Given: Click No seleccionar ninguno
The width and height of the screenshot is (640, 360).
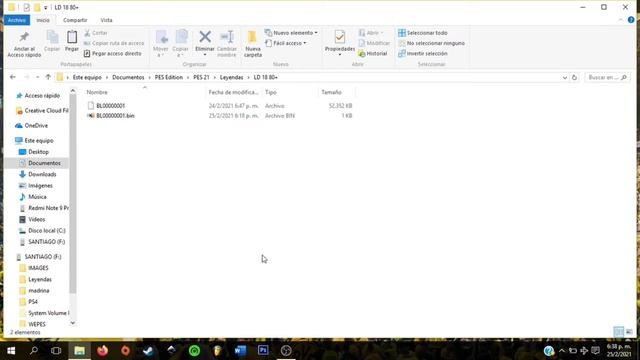Looking at the screenshot, I should [x=431, y=43].
